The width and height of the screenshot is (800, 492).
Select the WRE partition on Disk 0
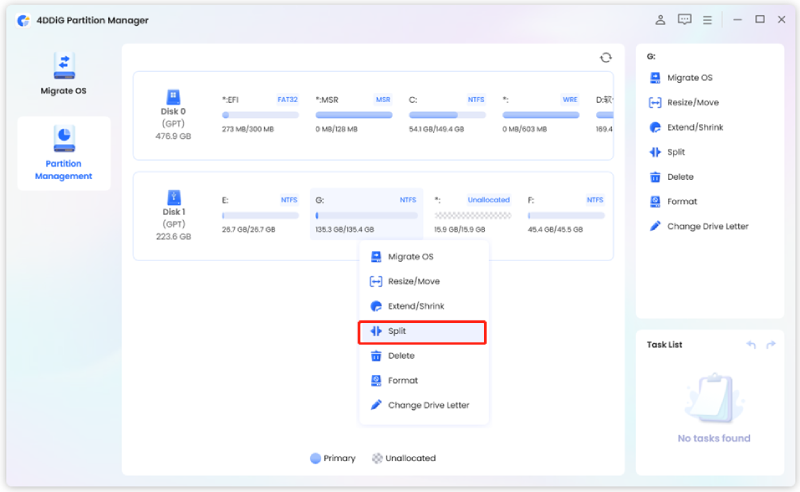pos(540,114)
